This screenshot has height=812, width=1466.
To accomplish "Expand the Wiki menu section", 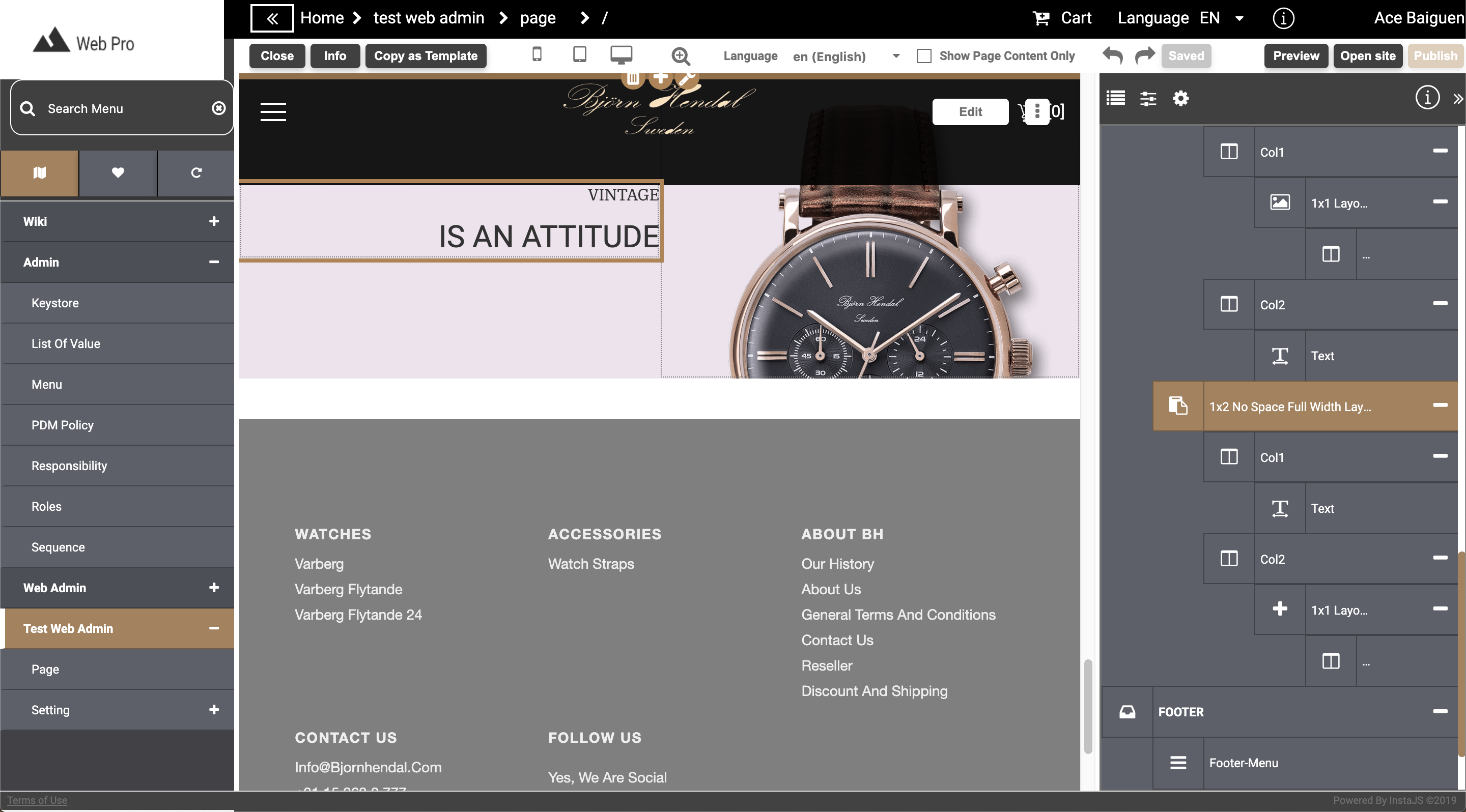I will [213, 221].
